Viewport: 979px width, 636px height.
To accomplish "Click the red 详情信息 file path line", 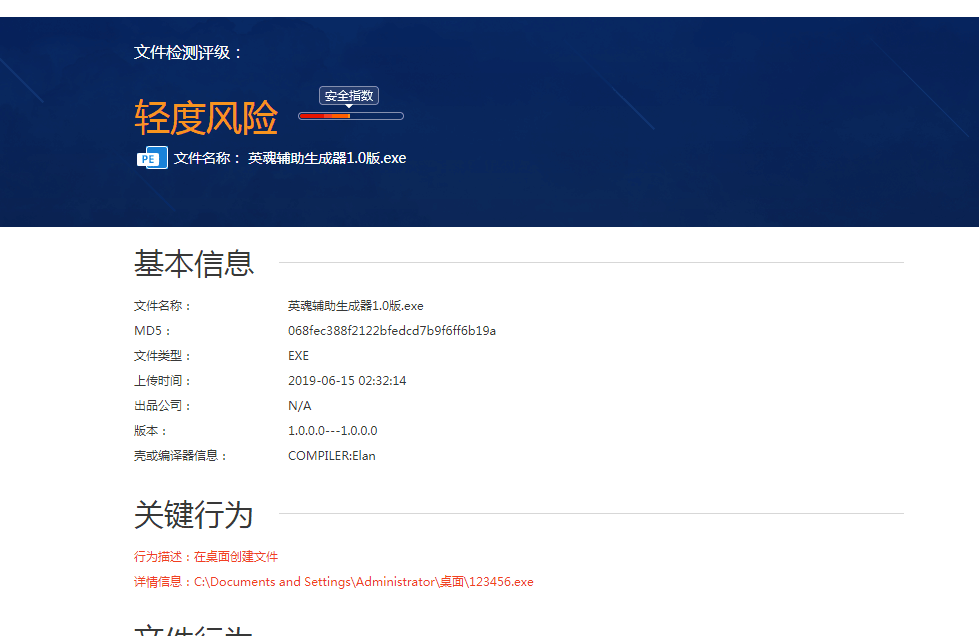I will [x=333, y=582].
